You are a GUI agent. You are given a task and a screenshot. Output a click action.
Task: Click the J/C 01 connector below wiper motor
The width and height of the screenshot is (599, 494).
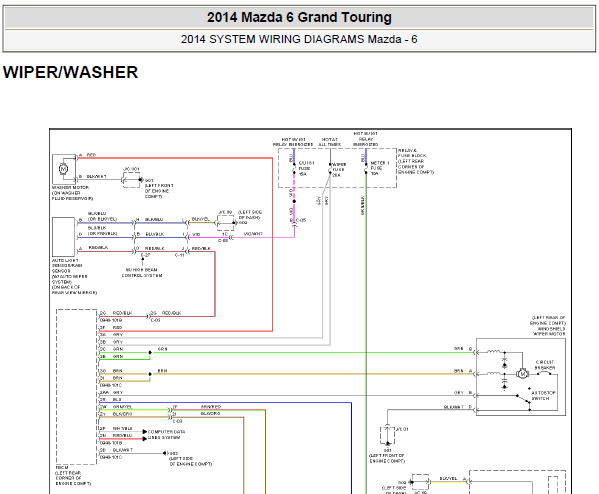click(387, 435)
